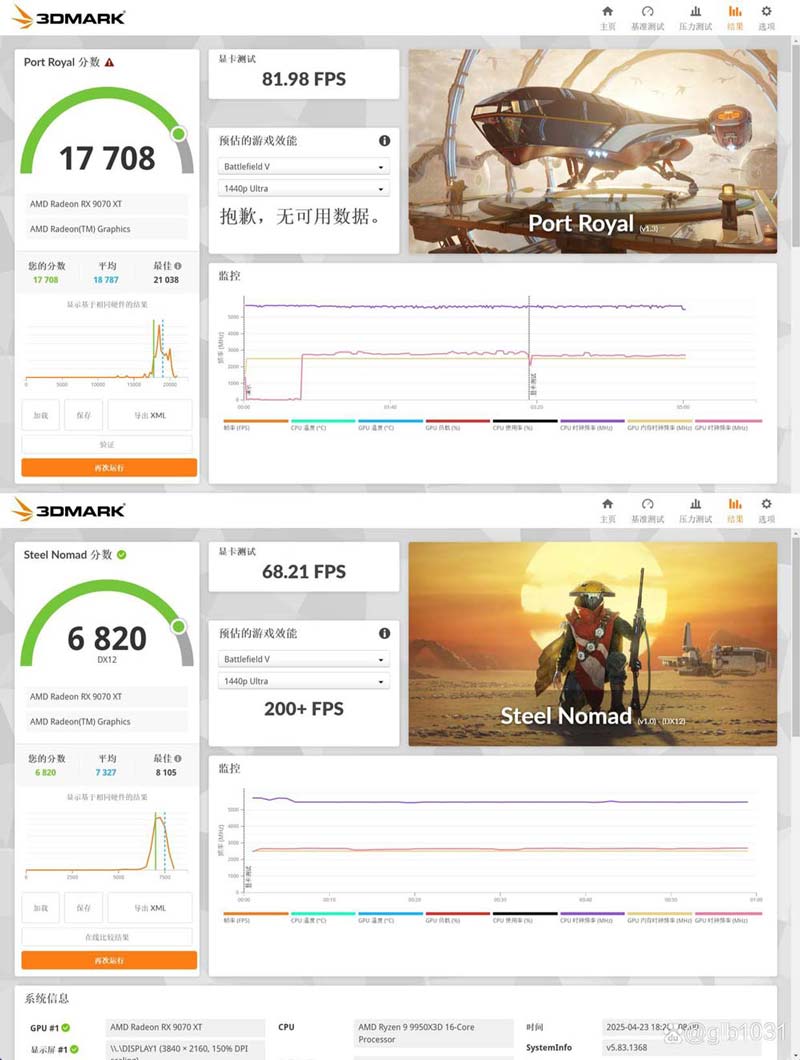Toggle GPU temperature series in Port Royal legend

[390, 425]
